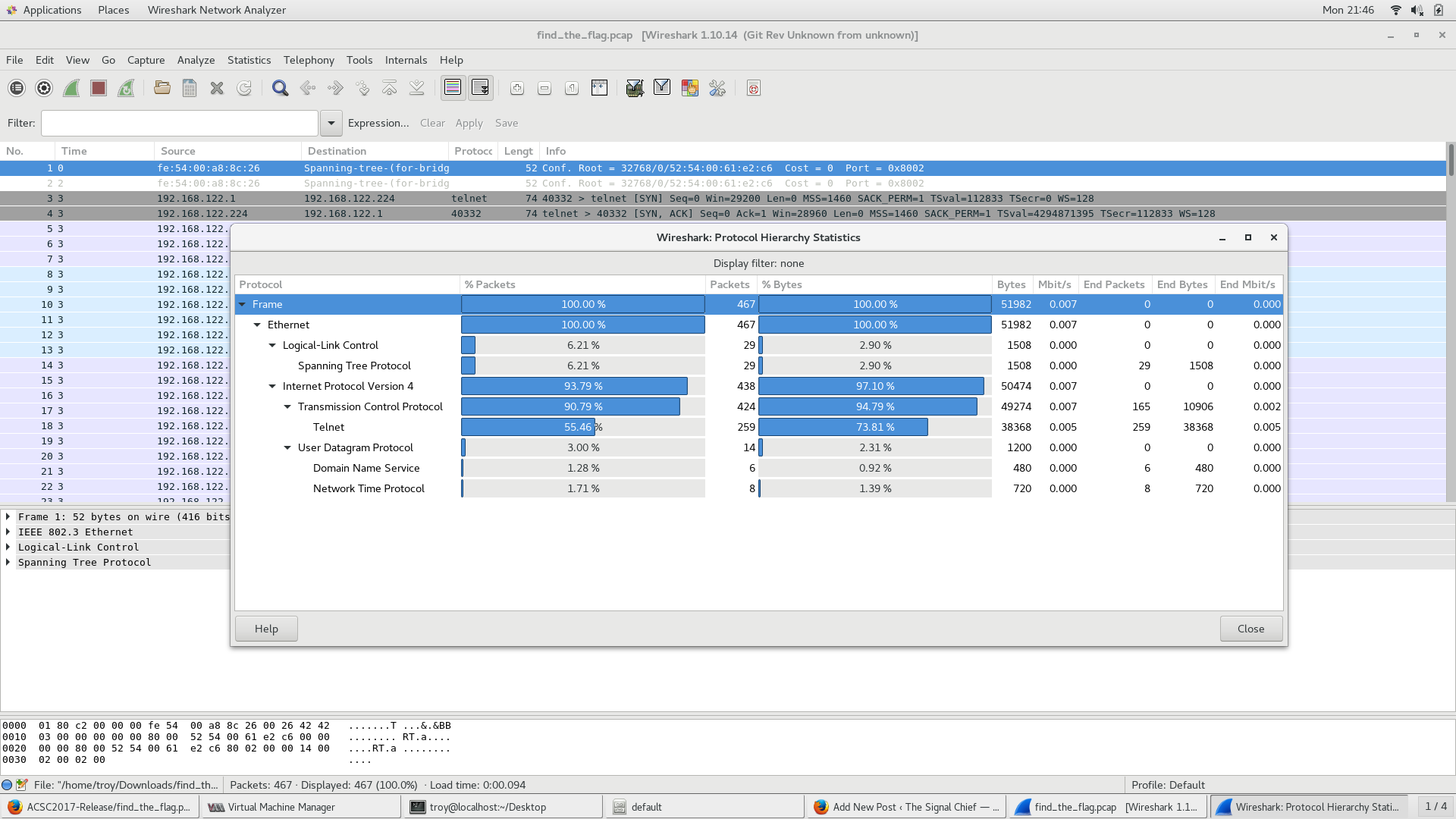Expand Frame 1 details in packet pane
Screen dimensions: 1456x819
8,516
